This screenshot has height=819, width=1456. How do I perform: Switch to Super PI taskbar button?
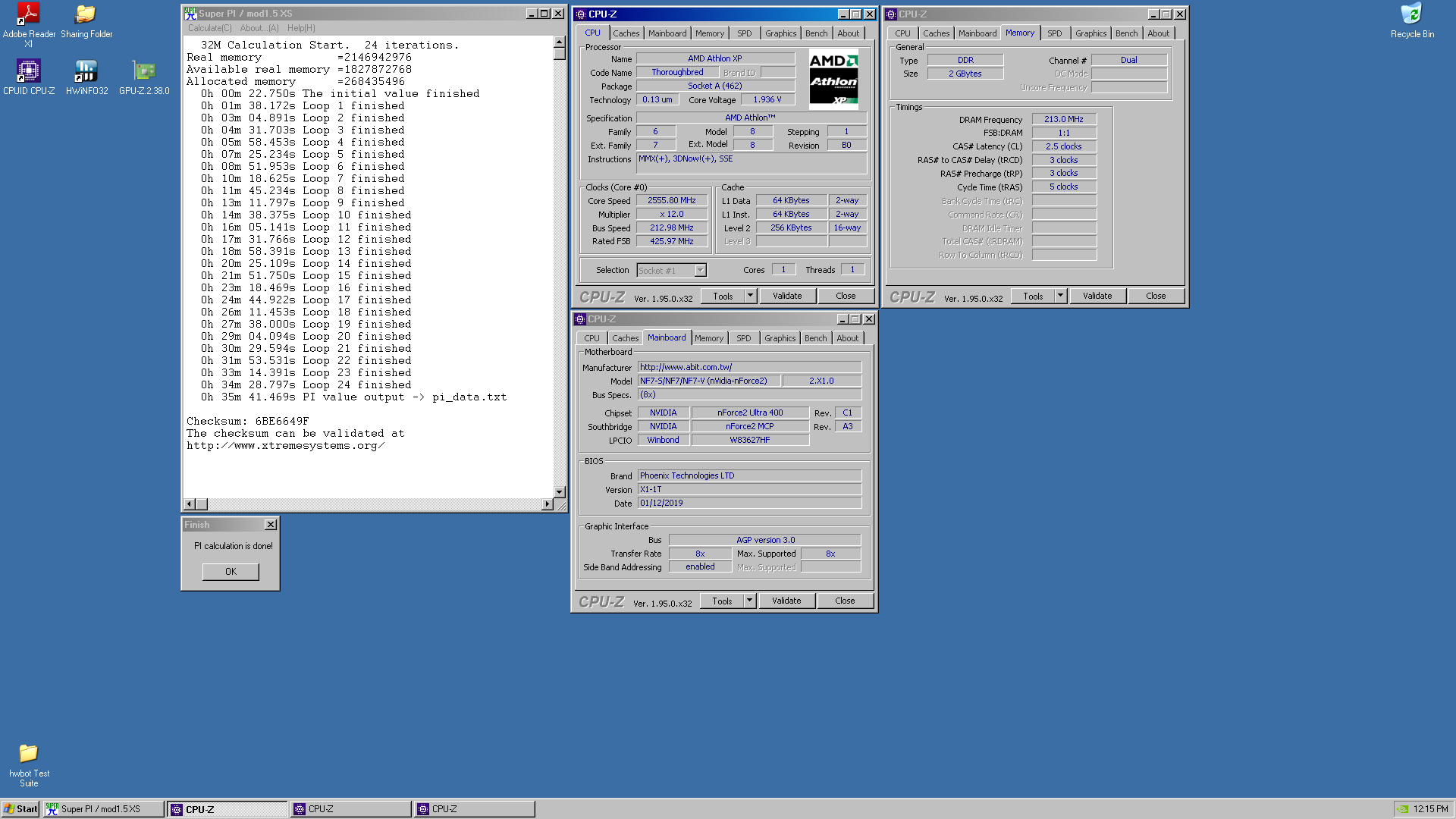[103, 809]
